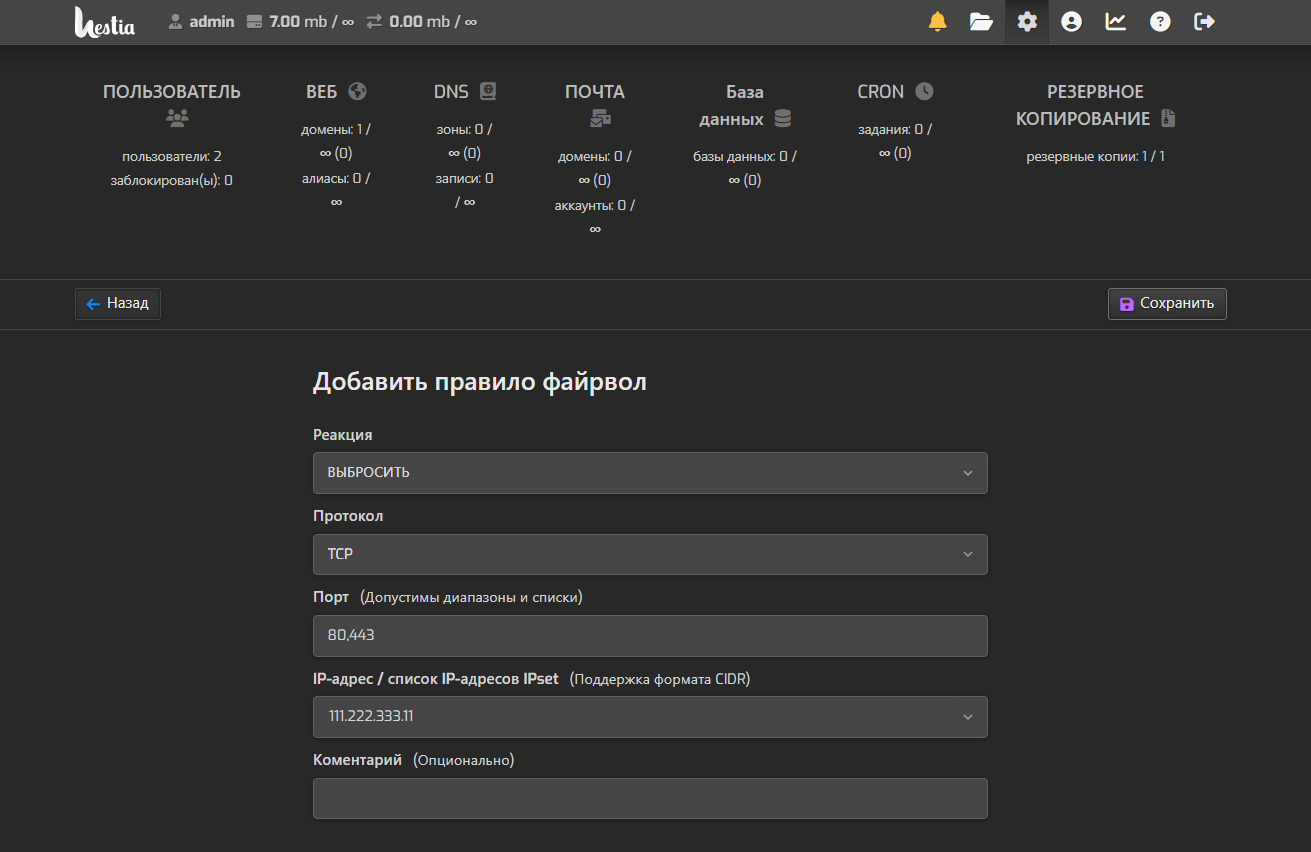Click the disk usage icon in header
This screenshot has height=852, width=1311.
pos(254,21)
